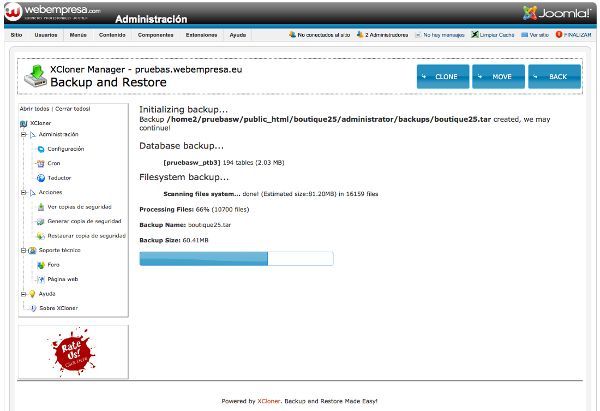Click the 'Scanning files system...' line
600x411 pixels.
point(271,194)
